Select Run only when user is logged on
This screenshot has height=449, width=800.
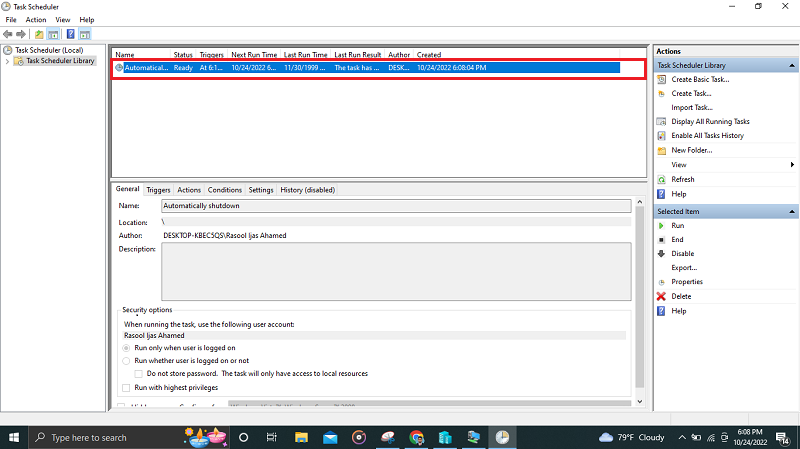(126, 348)
